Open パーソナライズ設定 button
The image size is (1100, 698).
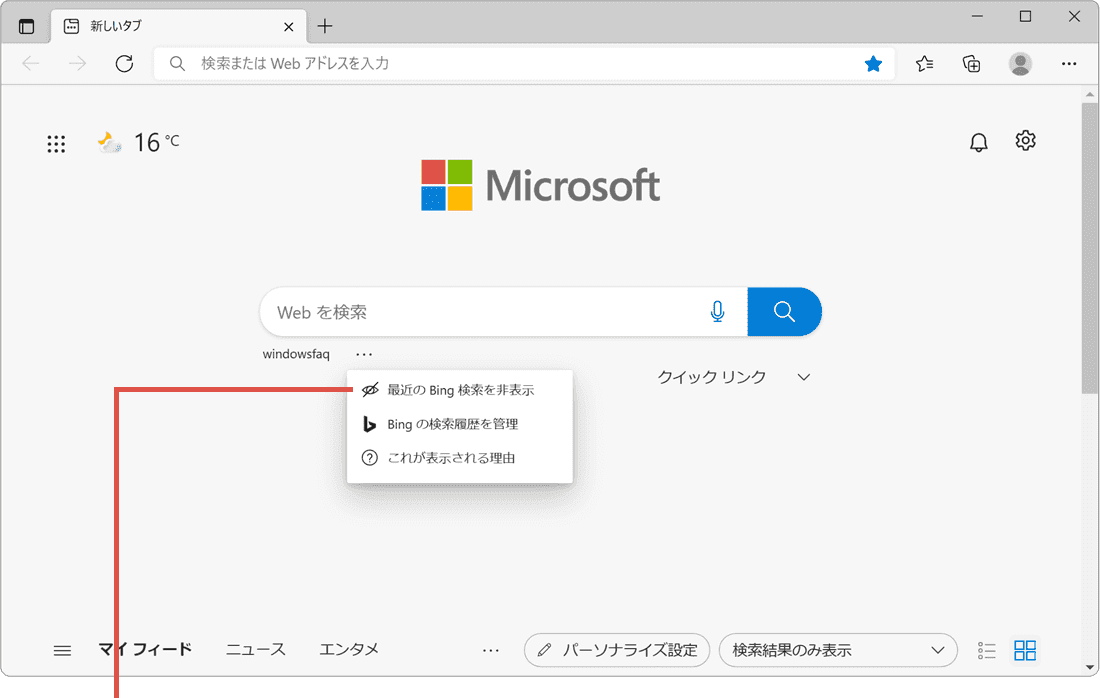pos(617,650)
